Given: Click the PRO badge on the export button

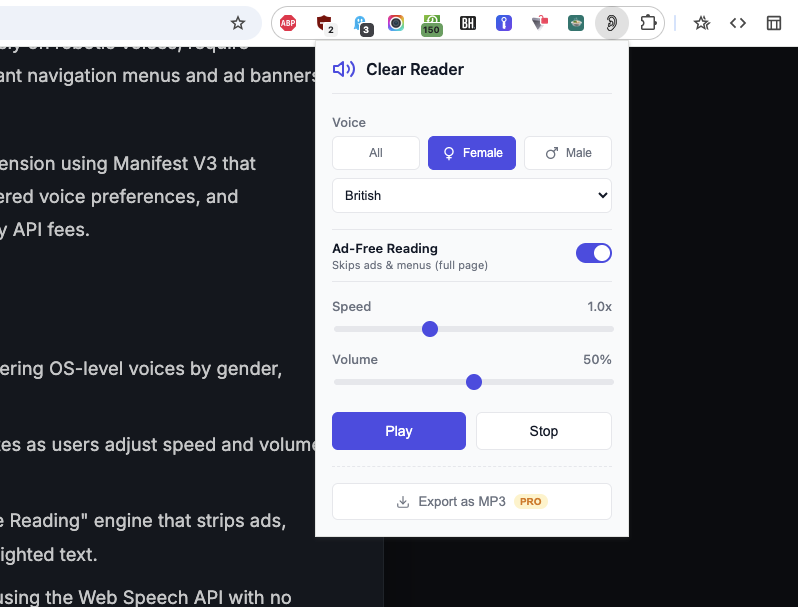Looking at the screenshot, I should coord(530,502).
